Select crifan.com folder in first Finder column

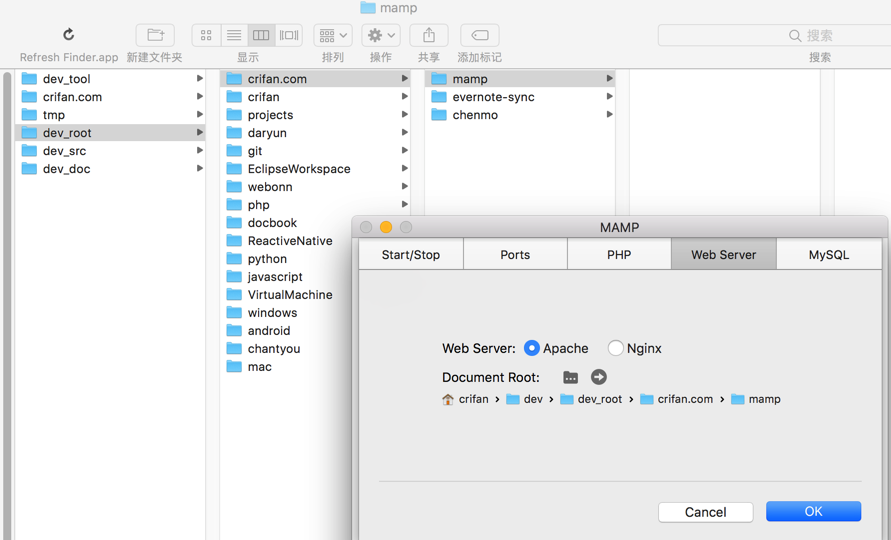(110, 97)
